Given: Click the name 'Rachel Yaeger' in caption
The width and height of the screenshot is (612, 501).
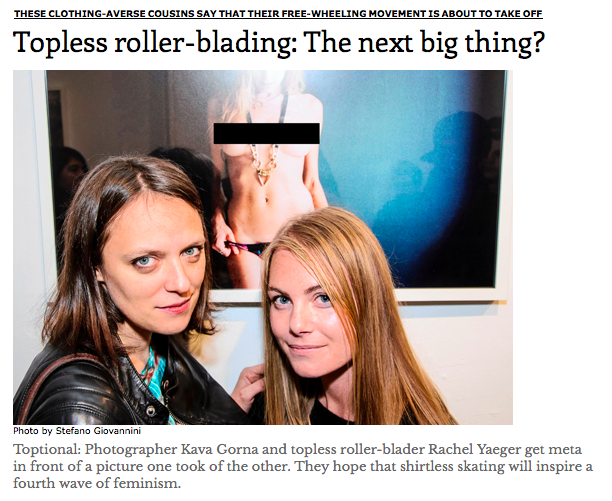Looking at the screenshot, I should (475, 449).
